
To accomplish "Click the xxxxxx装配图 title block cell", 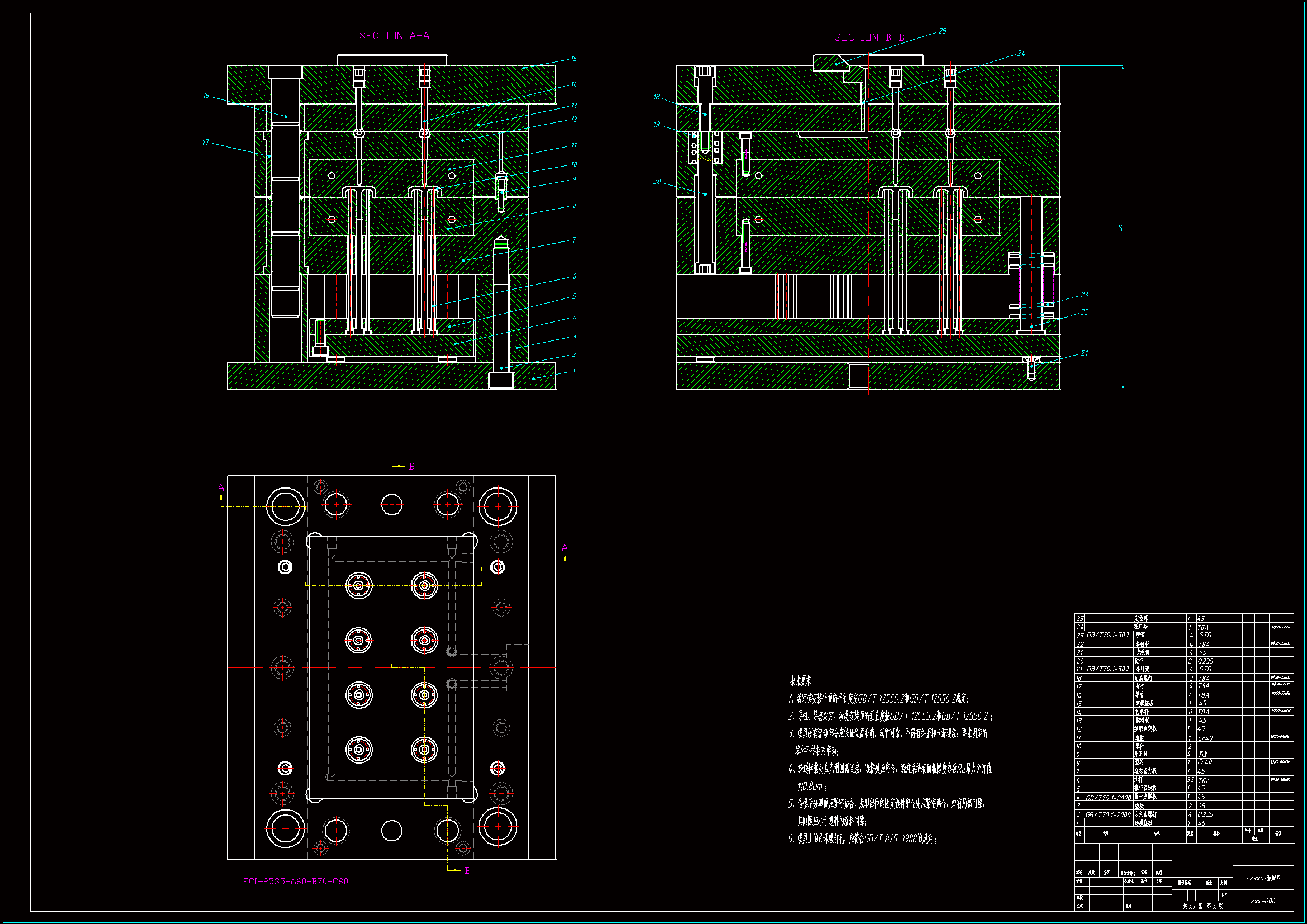I will pyautogui.click(x=1263, y=879).
